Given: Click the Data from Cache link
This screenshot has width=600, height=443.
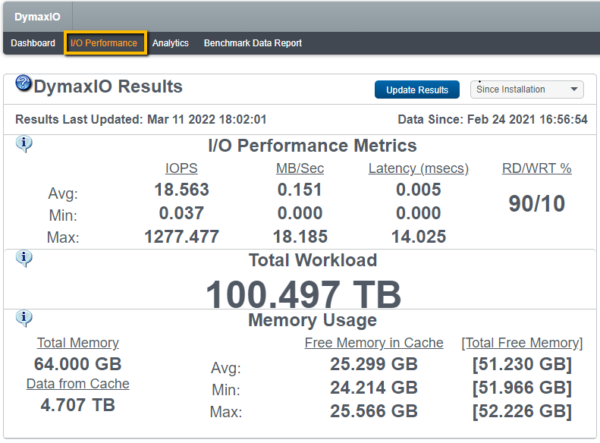Looking at the screenshot, I should (77, 384).
